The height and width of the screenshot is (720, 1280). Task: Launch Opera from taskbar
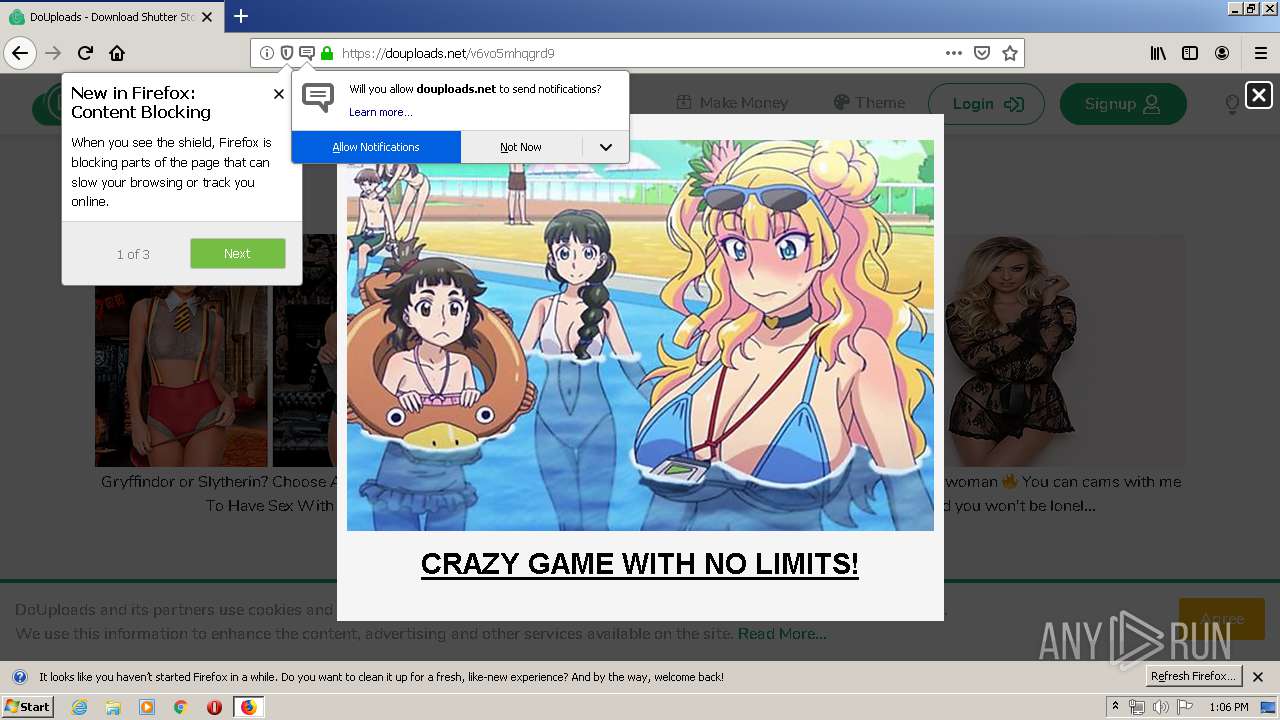pyautogui.click(x=214, y=707)
